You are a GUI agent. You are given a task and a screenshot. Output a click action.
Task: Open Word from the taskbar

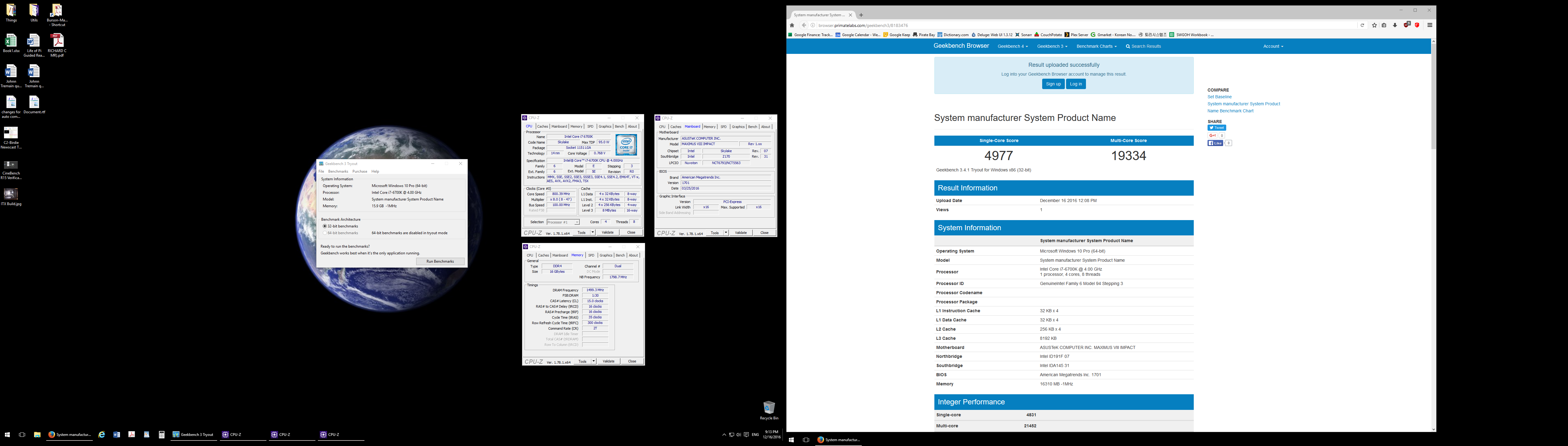click(116, 434)
